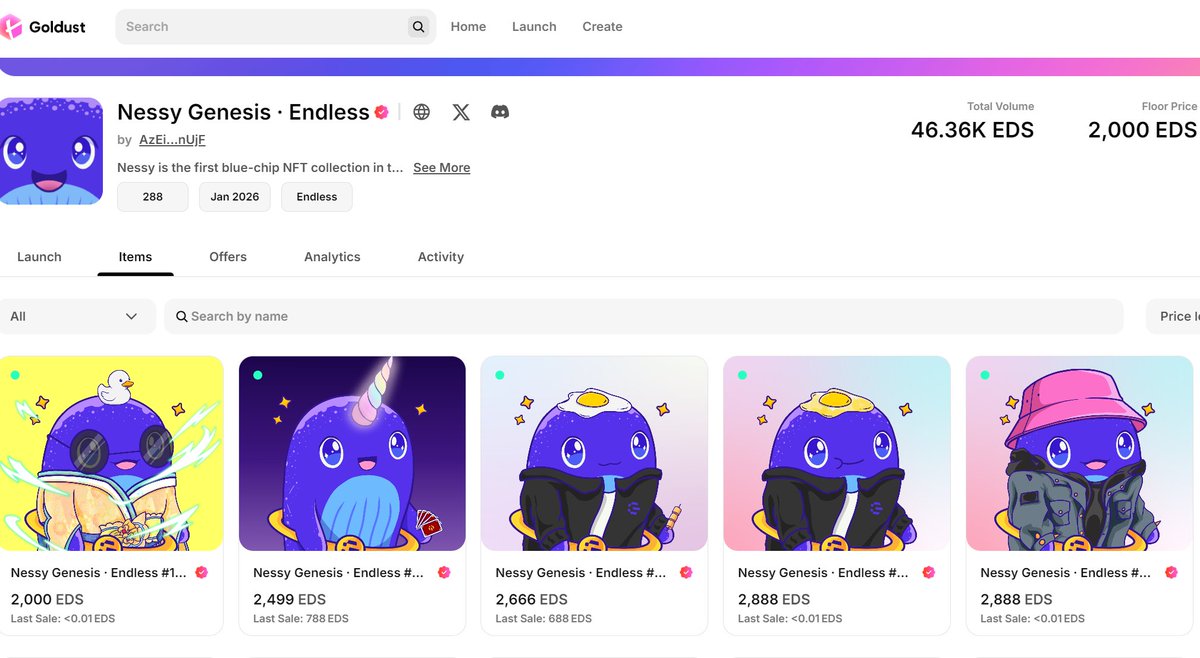Open the Price sort dropdown
The height and width of the screenshot is (658, 1200).
(1173, 316)
